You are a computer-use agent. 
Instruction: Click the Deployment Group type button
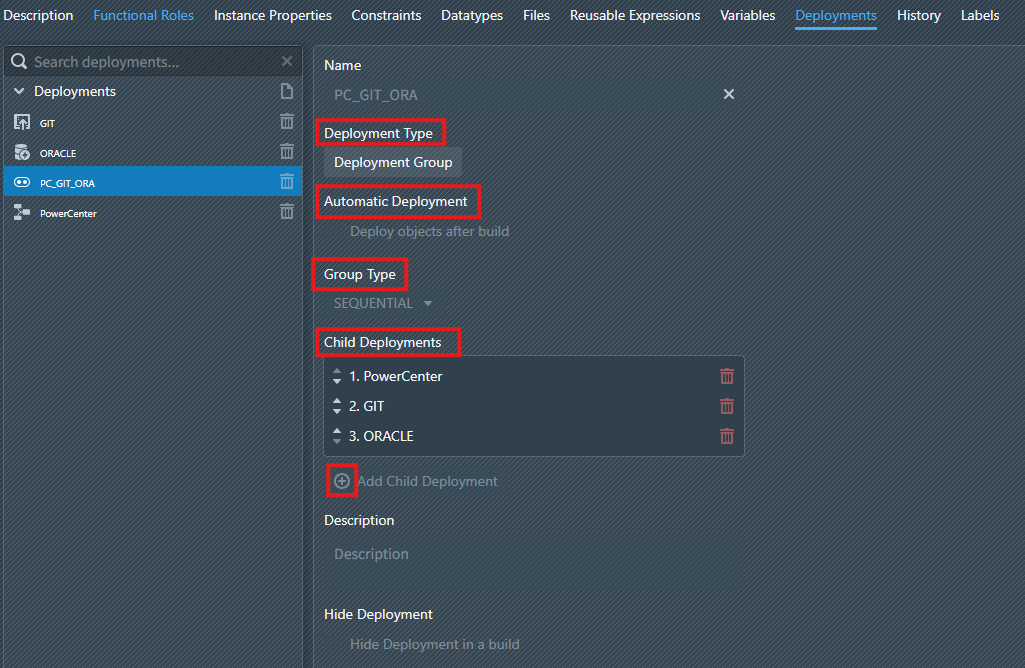(393, 162)
